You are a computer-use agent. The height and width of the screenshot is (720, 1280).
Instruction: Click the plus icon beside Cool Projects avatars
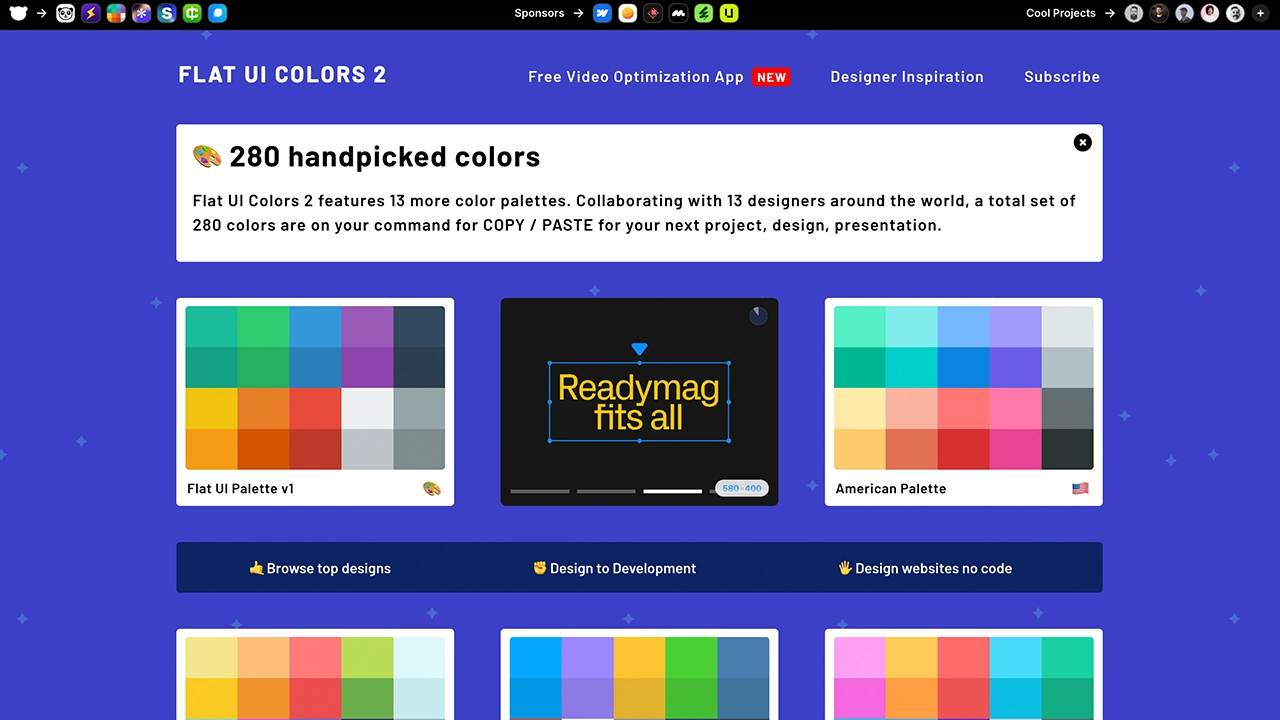pos(1261,13)
